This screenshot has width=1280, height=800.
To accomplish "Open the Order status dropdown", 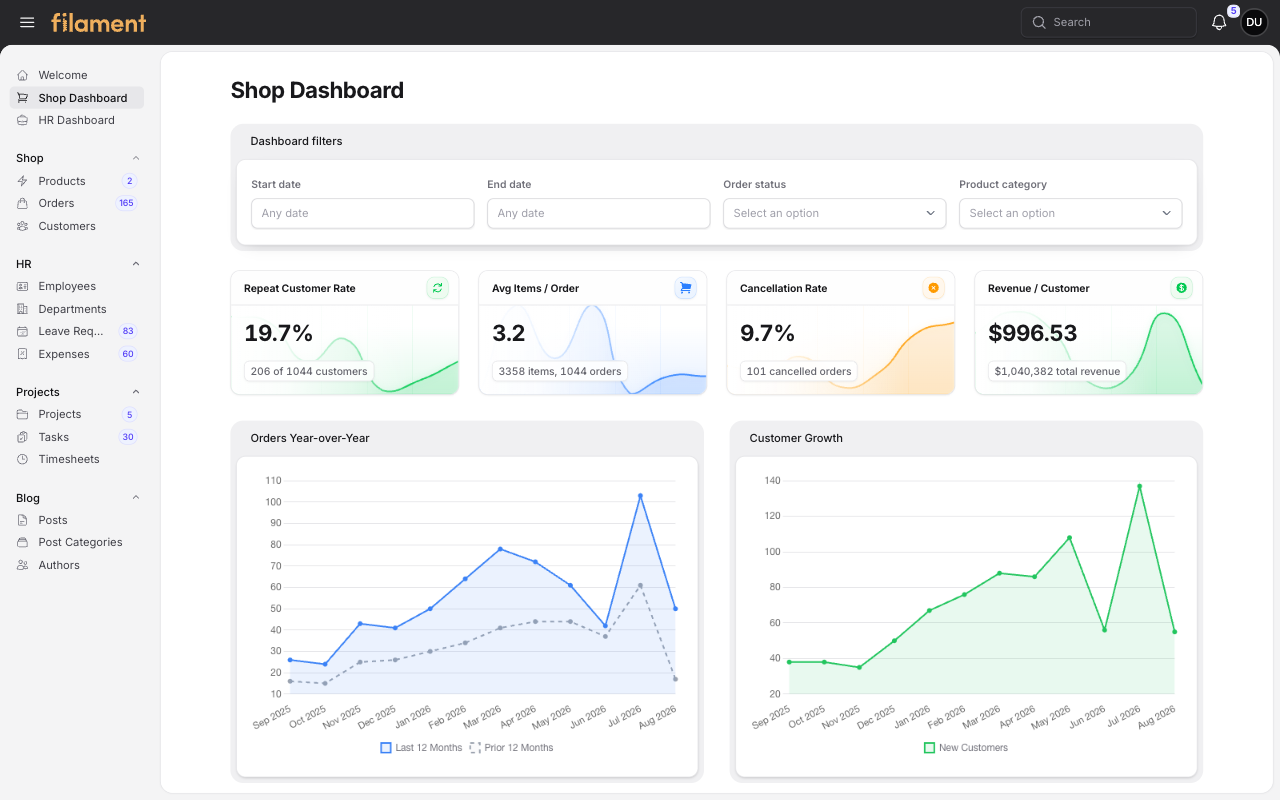I will pos(835,213).
